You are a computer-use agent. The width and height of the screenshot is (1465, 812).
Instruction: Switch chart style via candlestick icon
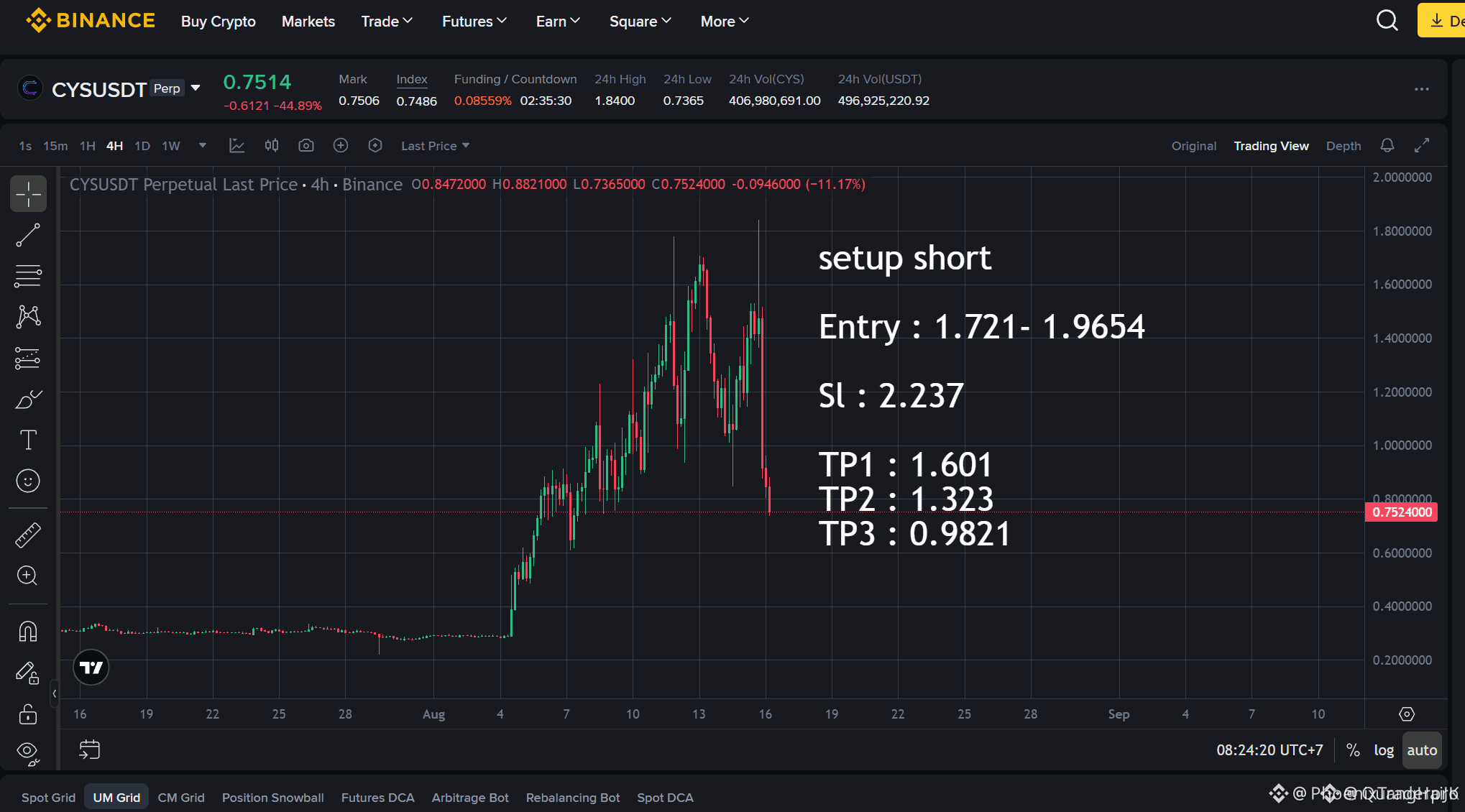click(x=272, y=146)
